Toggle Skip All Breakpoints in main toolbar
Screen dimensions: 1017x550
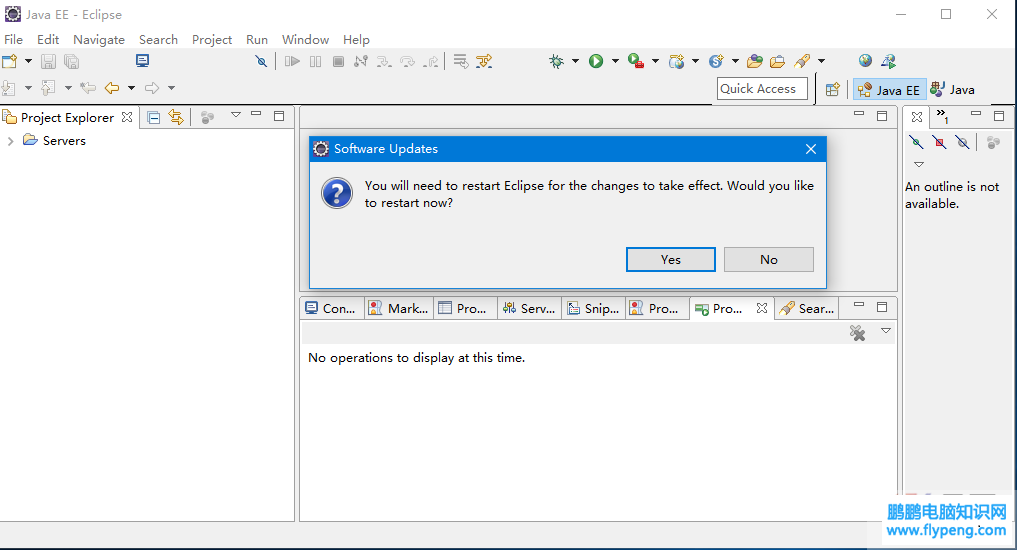point(261,62)
